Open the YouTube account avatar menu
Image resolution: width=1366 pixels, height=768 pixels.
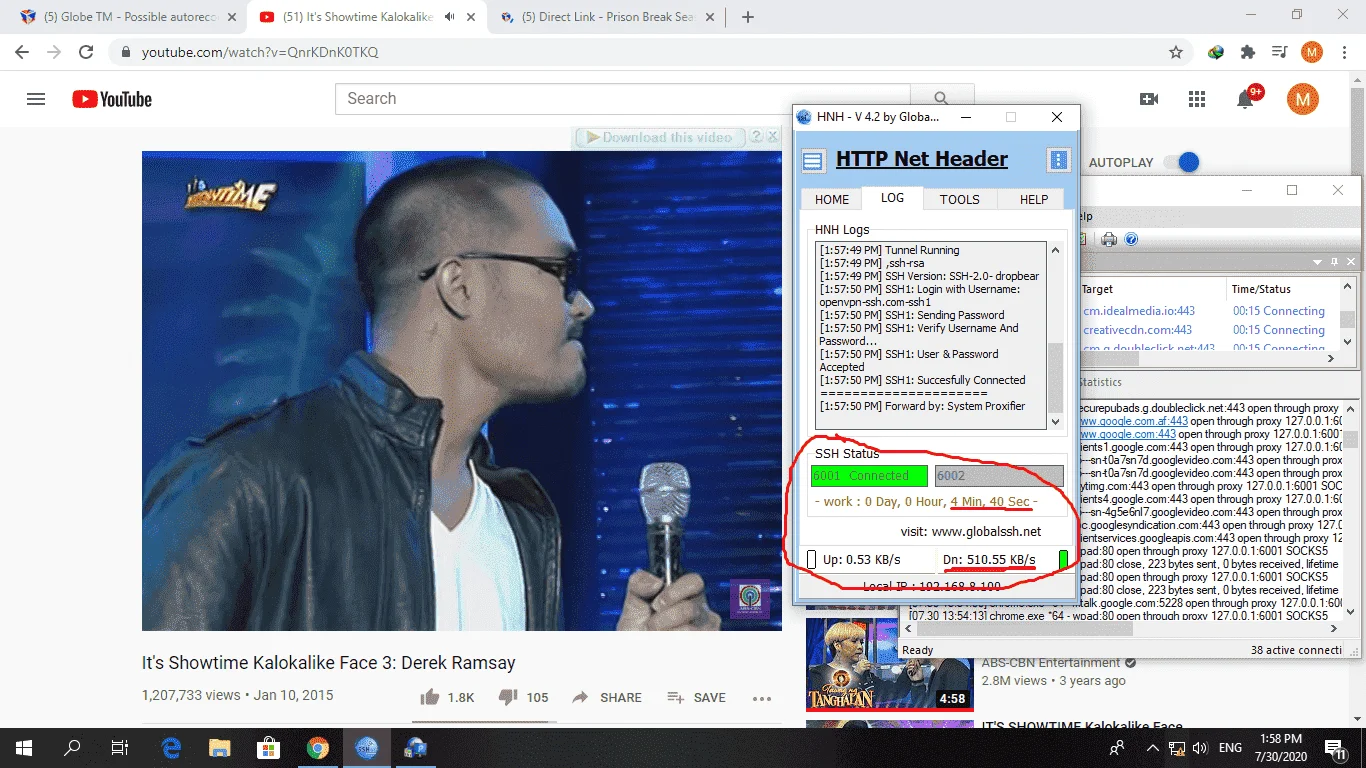click(1302, 98)
